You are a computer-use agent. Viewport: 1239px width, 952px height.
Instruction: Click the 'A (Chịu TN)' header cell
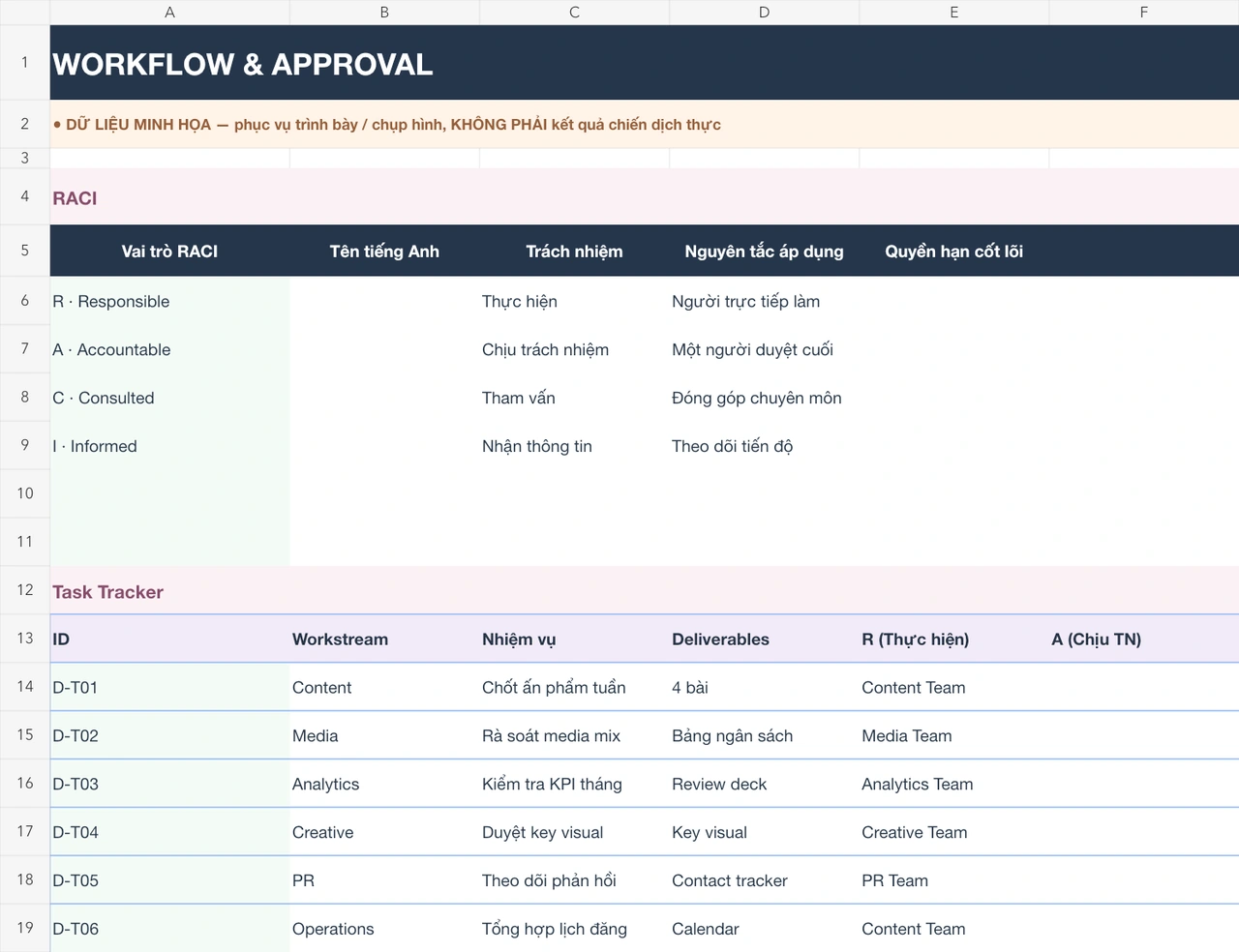point(1143,639)
